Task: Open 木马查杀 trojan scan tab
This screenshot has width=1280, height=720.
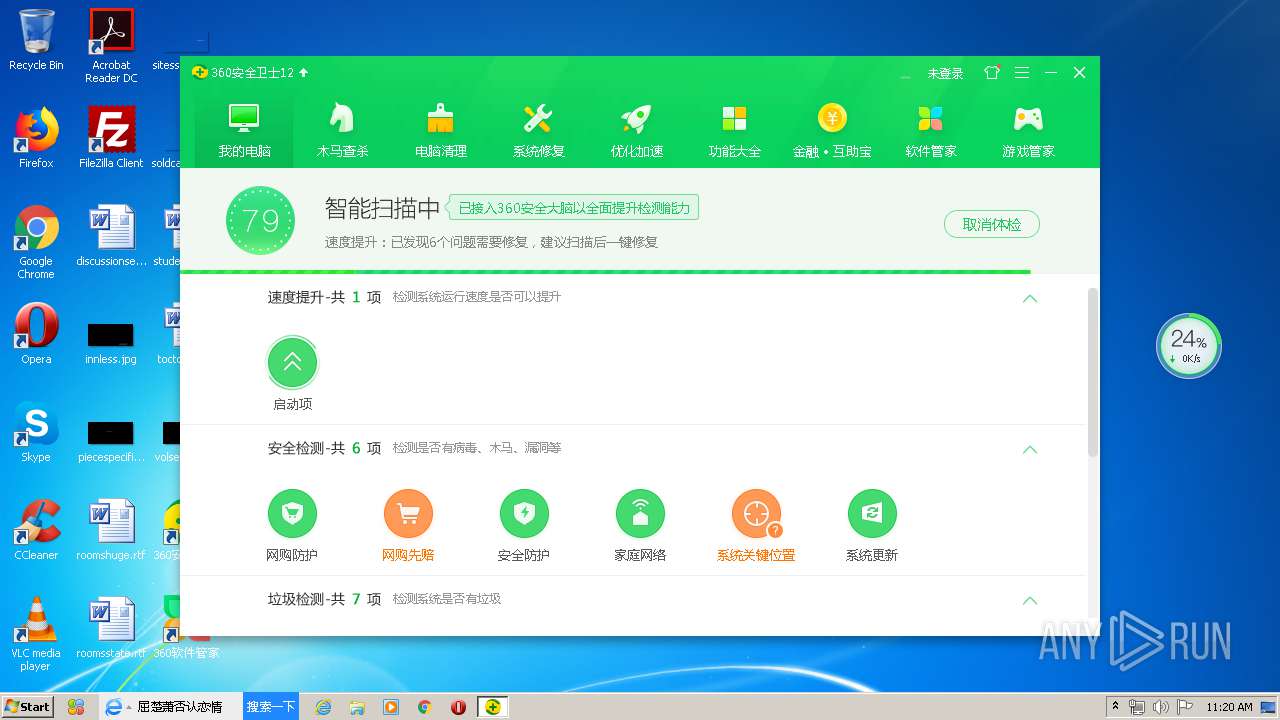Action: [342, 130]
